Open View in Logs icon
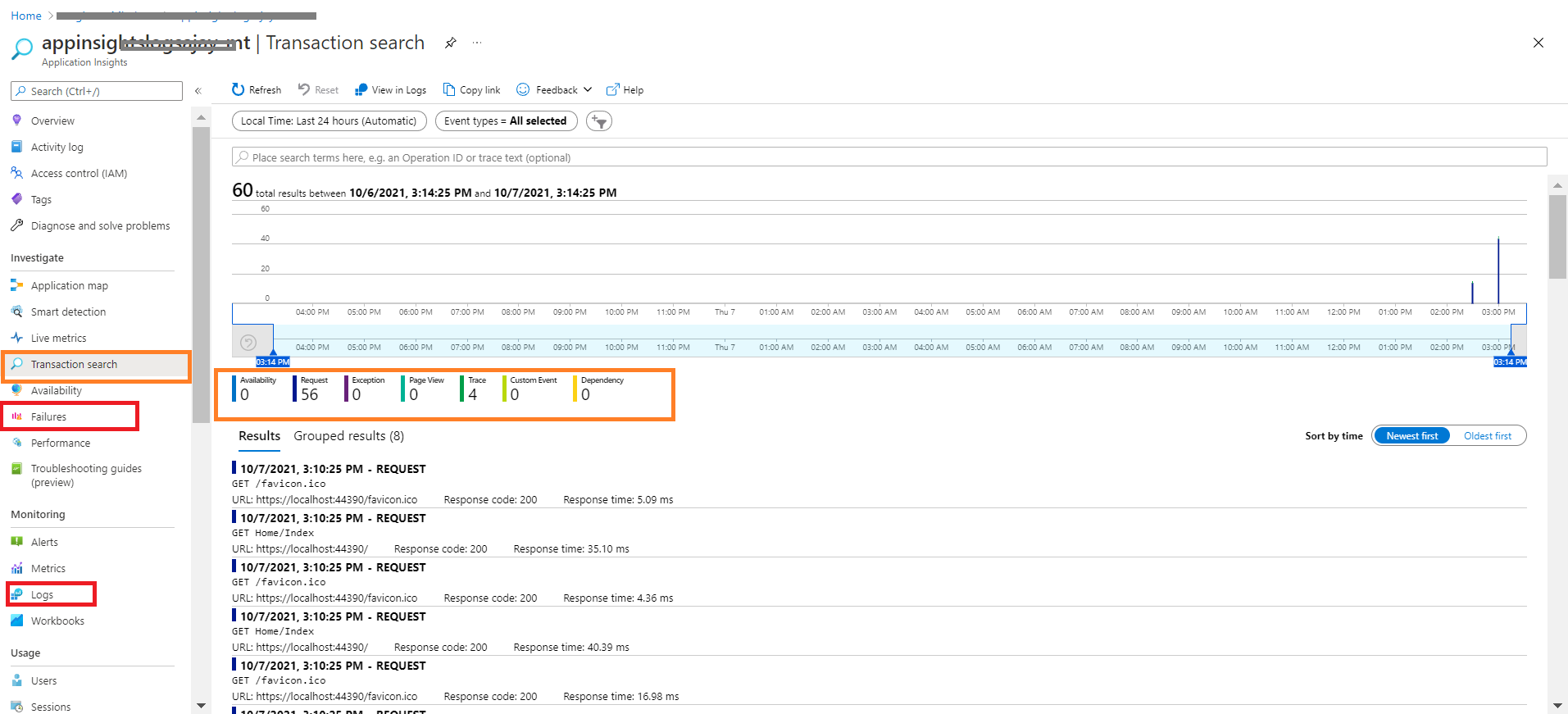 pyautogui.click(x=361, y=89)
